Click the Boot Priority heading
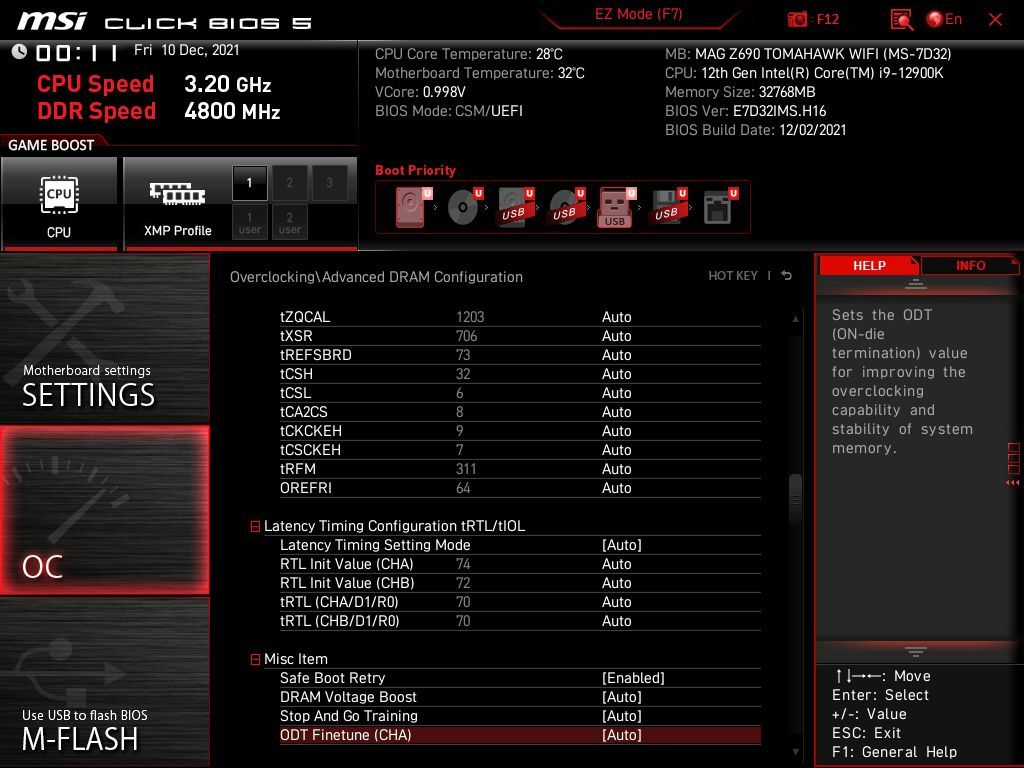The image size is (1024, 768). 415,170
